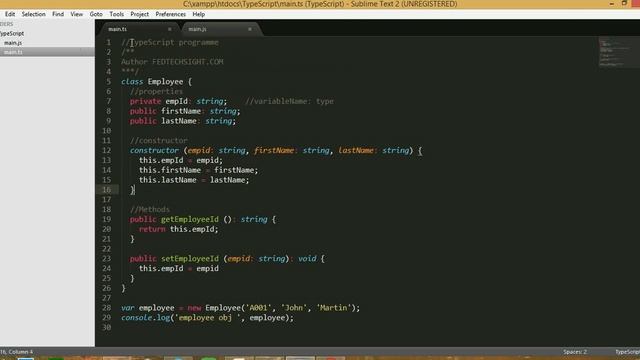Close the main.js tab
Screen dimensions: 640x360
(x=250, y=29)
